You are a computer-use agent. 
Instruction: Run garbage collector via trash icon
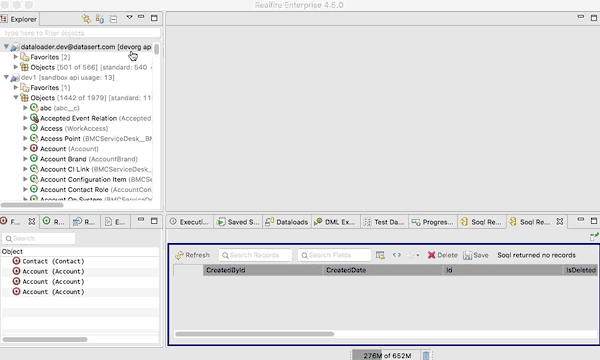pos(426,355)
